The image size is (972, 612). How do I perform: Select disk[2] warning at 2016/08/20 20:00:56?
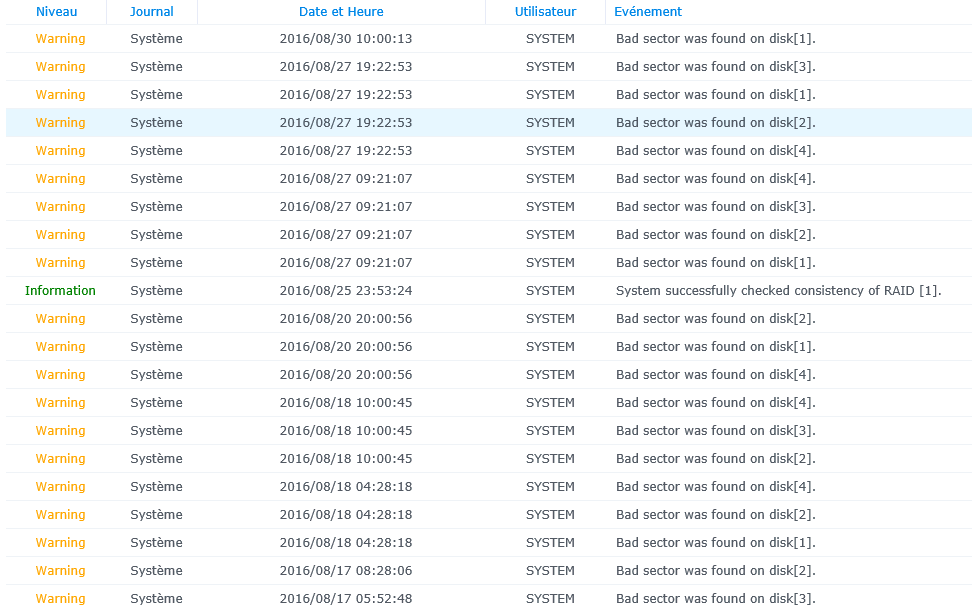(x=489, y=319)
